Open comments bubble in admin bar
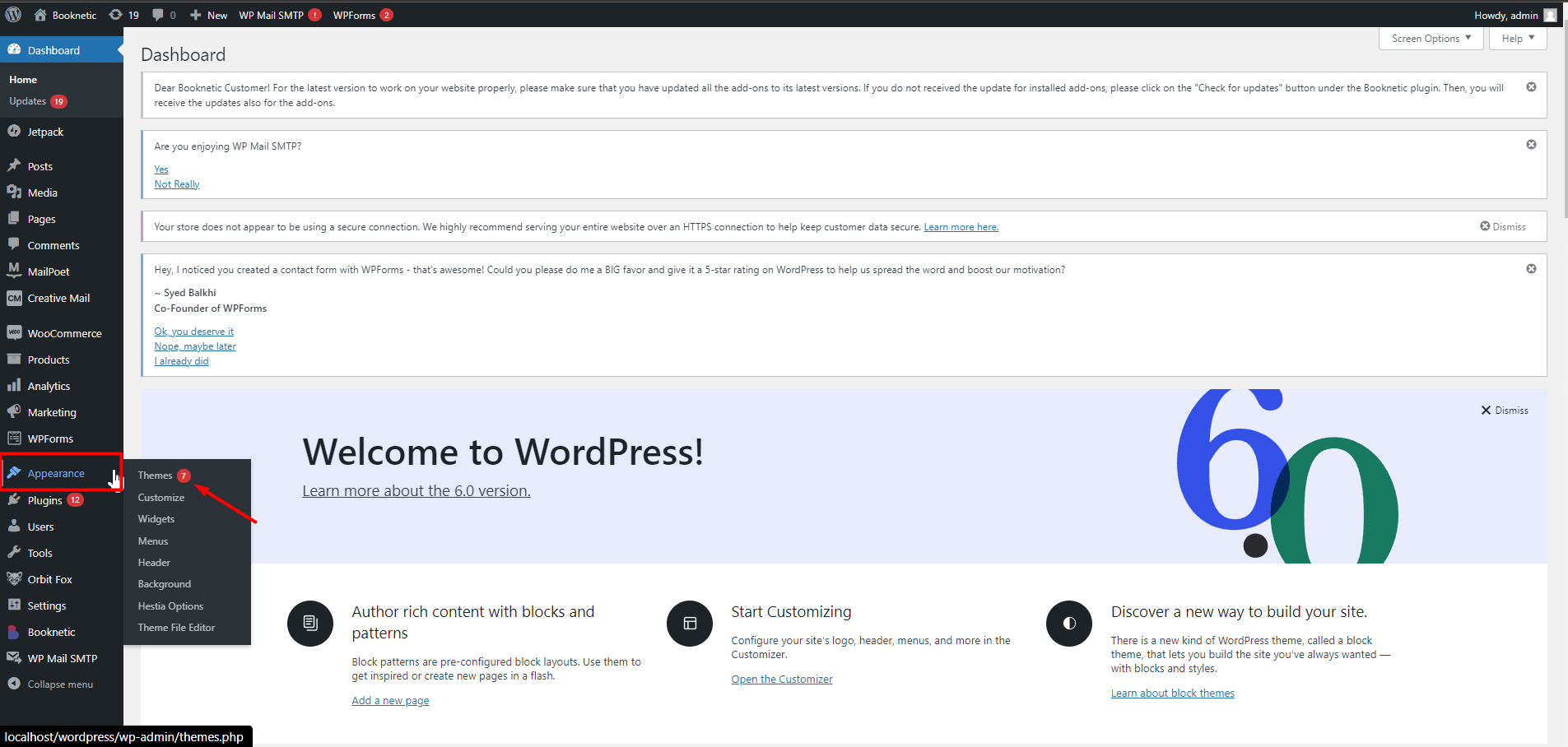 click(x=158, y=15)
